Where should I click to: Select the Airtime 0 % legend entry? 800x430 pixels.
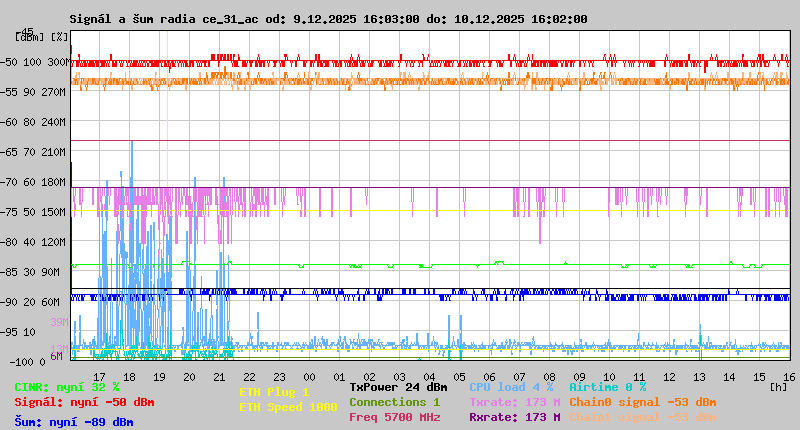607,387
